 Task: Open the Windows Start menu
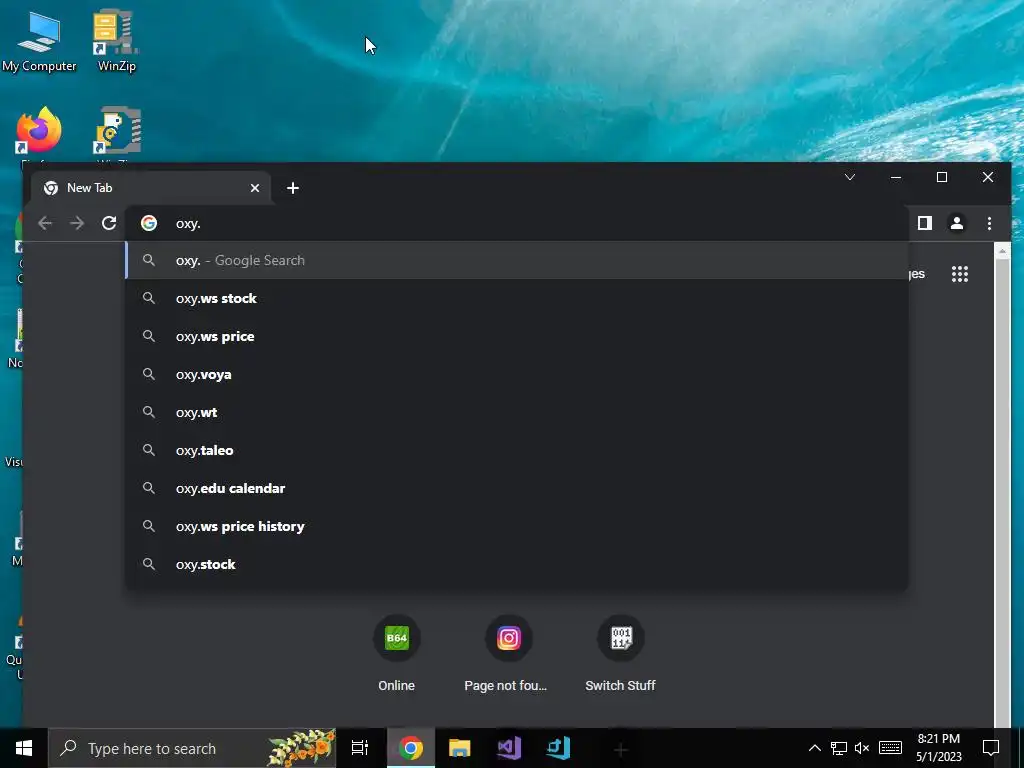click(24, 748)
